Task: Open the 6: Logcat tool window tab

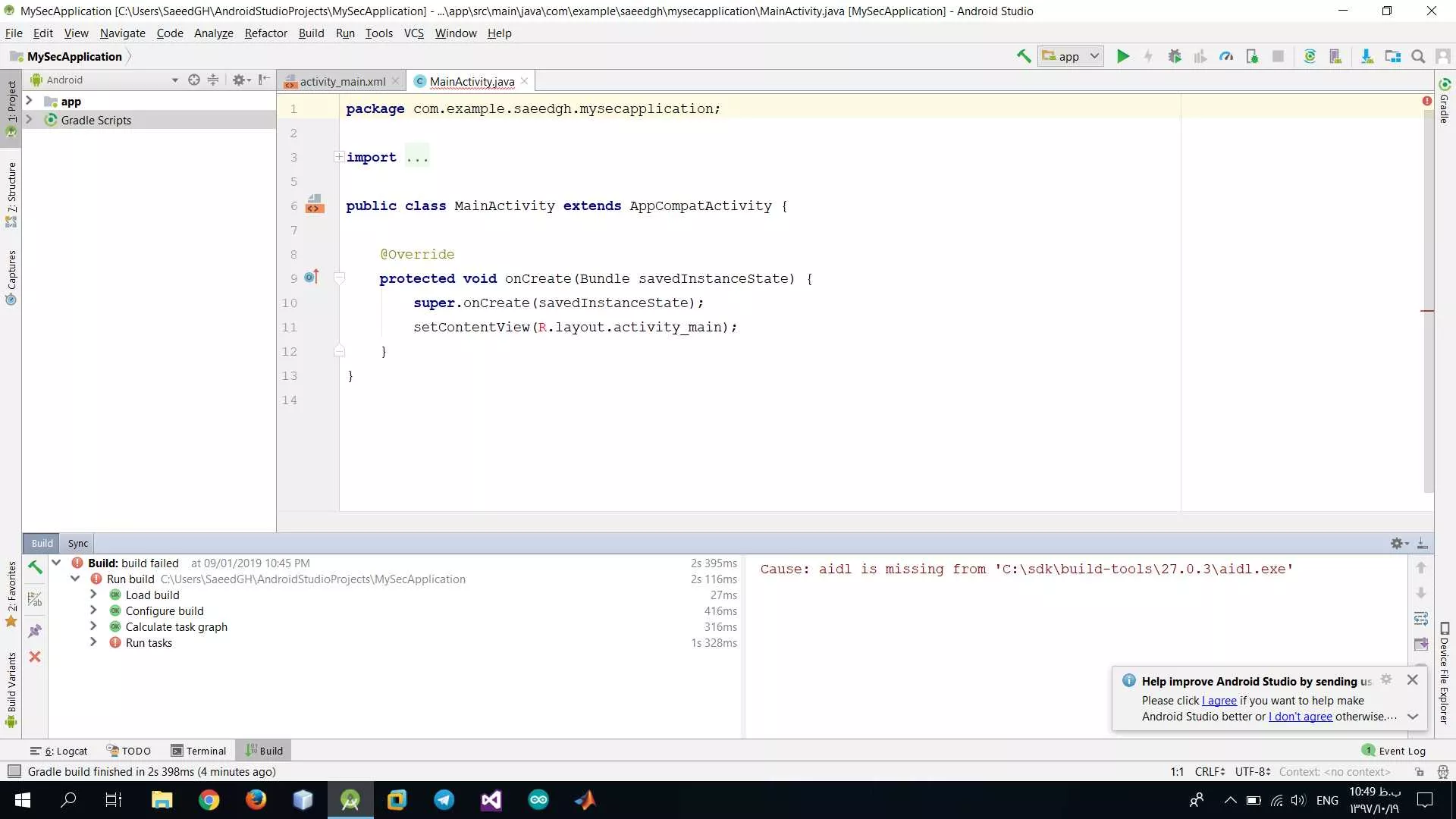Action: tap(59, 751)
